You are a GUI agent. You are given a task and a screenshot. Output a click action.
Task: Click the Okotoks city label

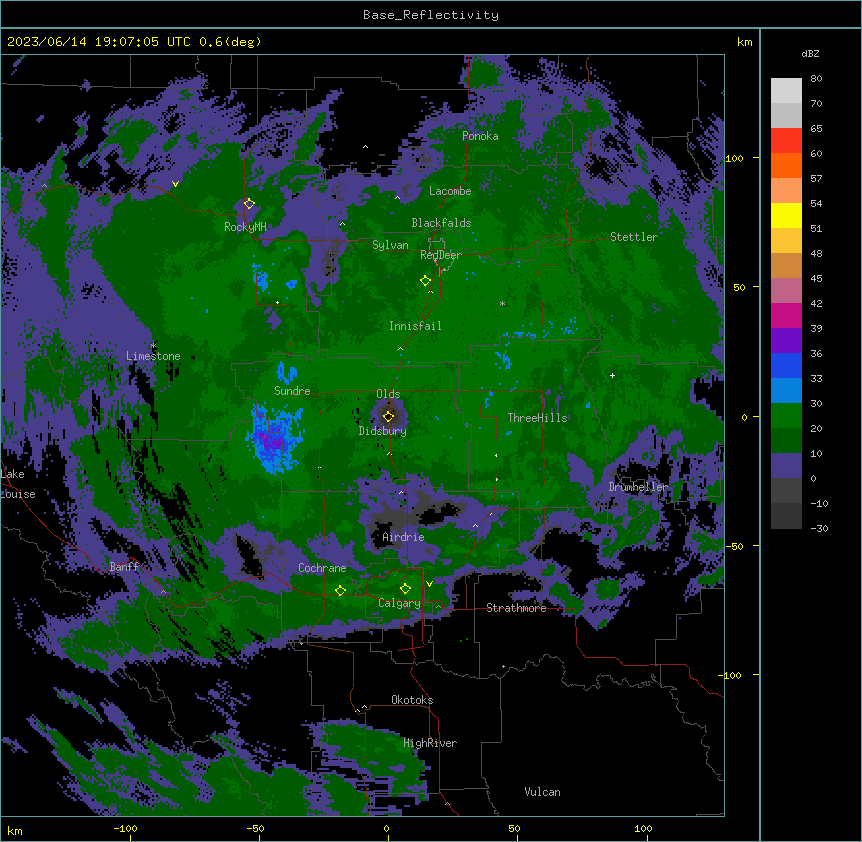pyautogui.click(x=412, y=700)
